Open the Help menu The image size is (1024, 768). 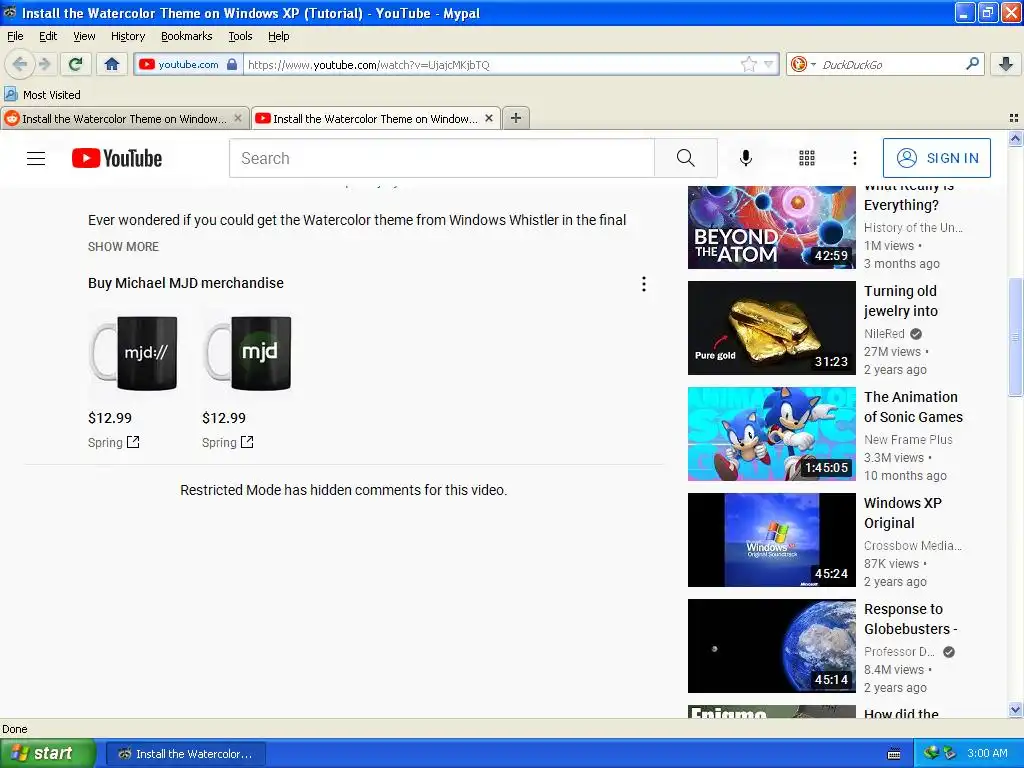pos(278,36)
